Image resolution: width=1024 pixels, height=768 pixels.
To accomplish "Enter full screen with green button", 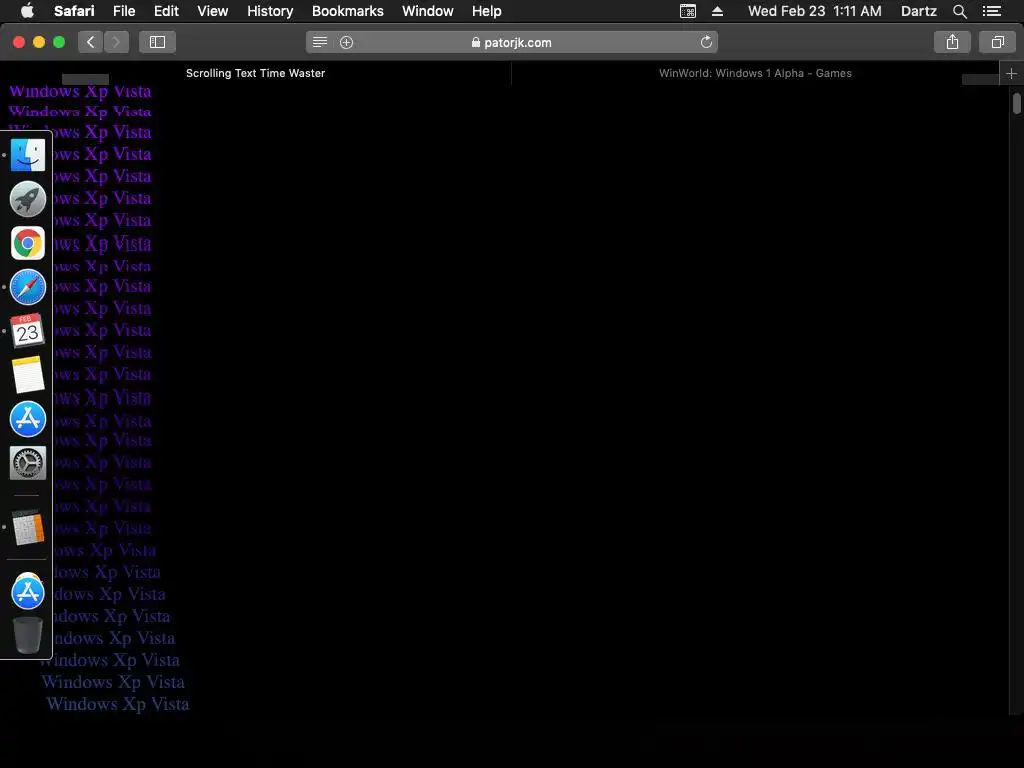I will tap(59, 42).
